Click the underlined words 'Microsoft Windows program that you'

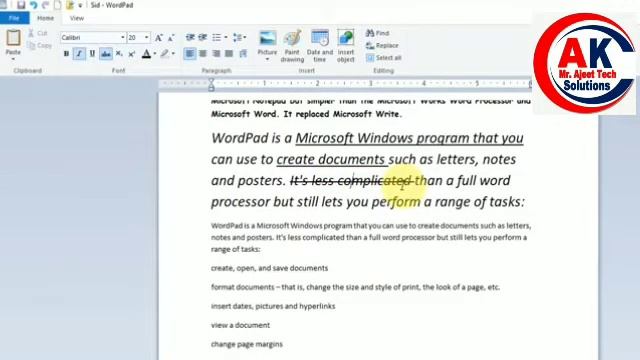409,138
